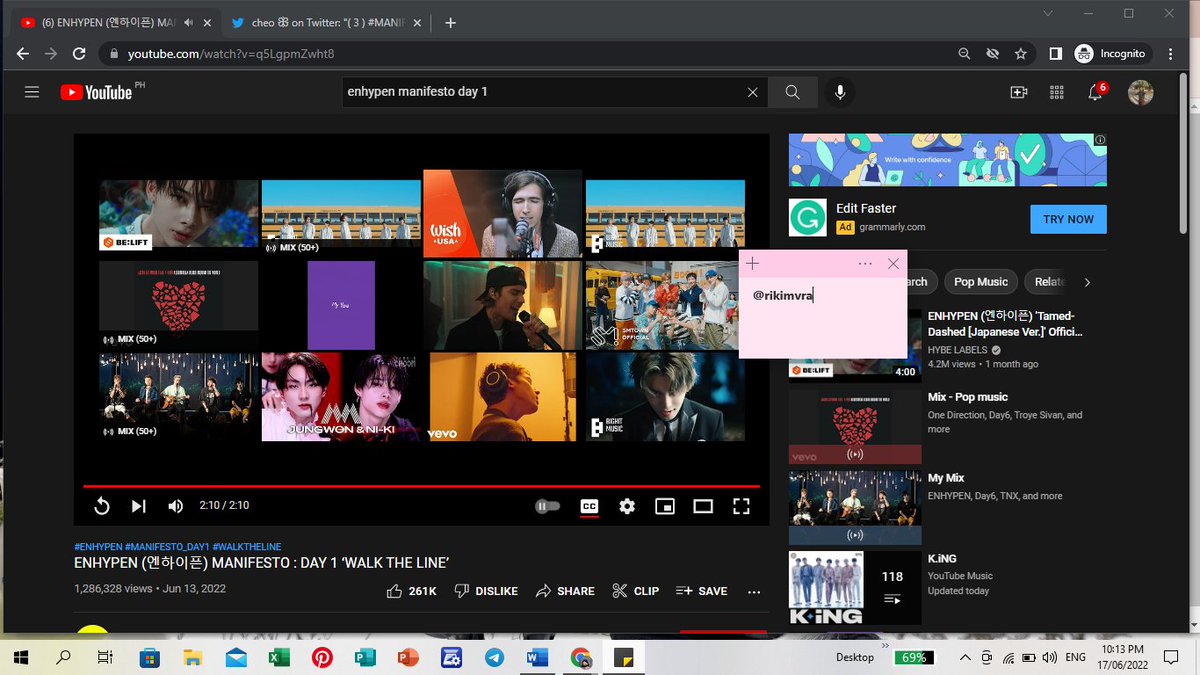Toggle theater mode
The image size is (1200, 675).
[x=703, y=506]
